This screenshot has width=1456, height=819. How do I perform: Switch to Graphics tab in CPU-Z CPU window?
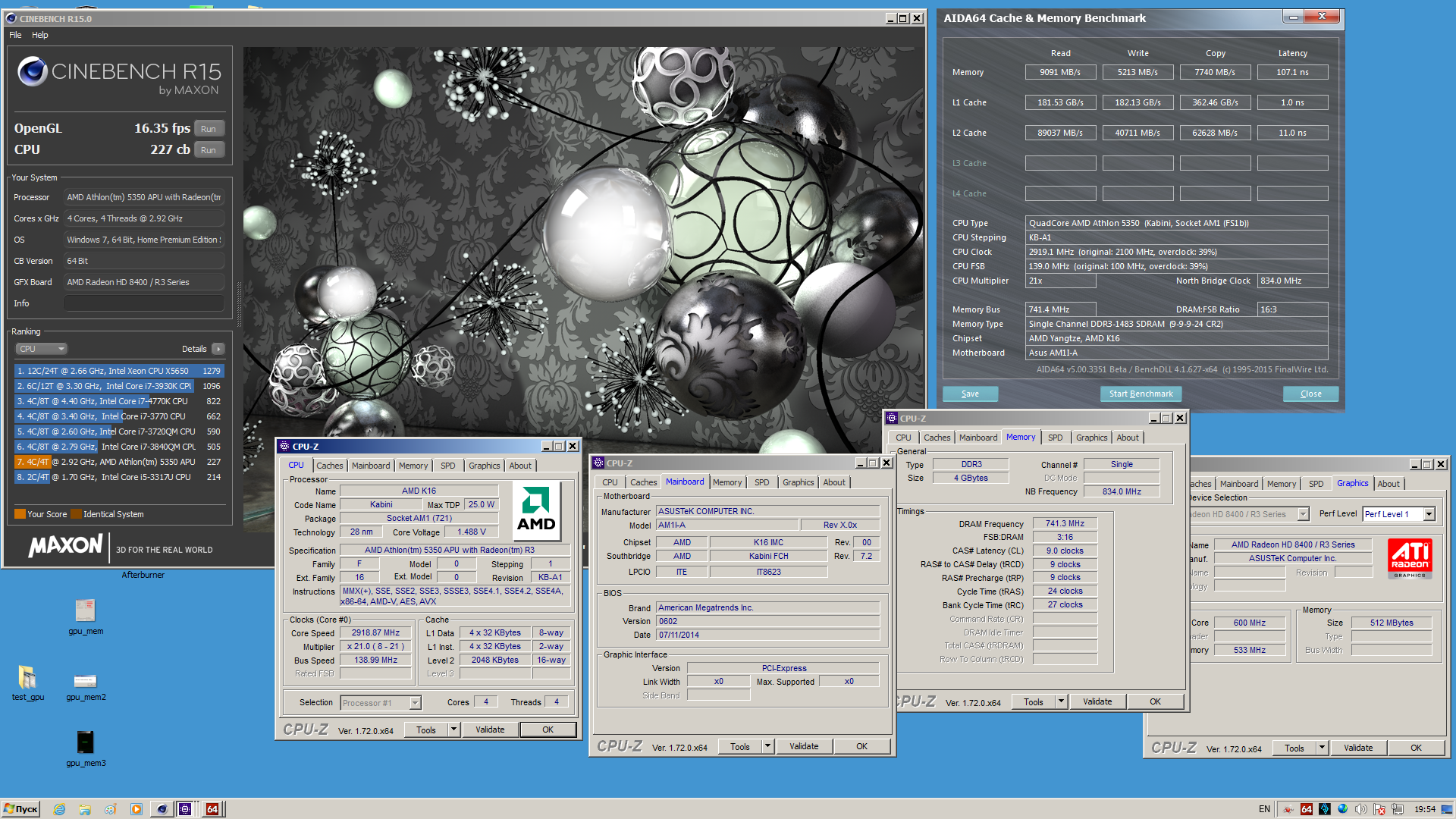[x=484, y=466]
